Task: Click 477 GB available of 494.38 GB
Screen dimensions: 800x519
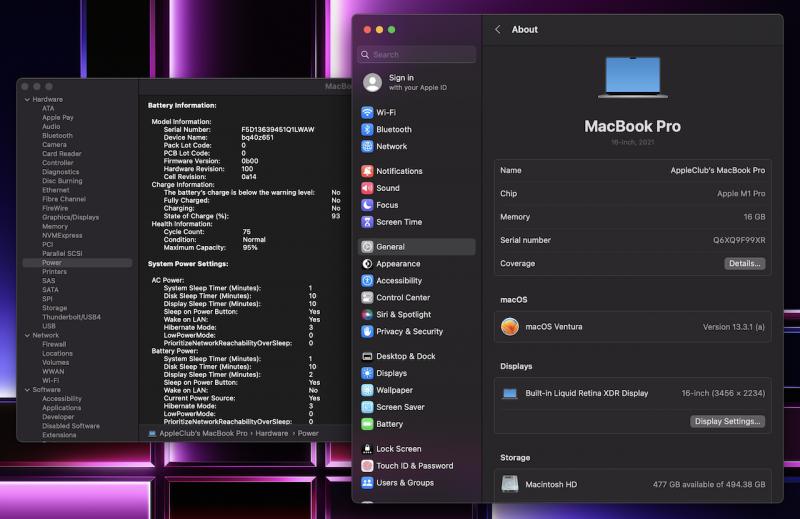Action: [709, 484]
